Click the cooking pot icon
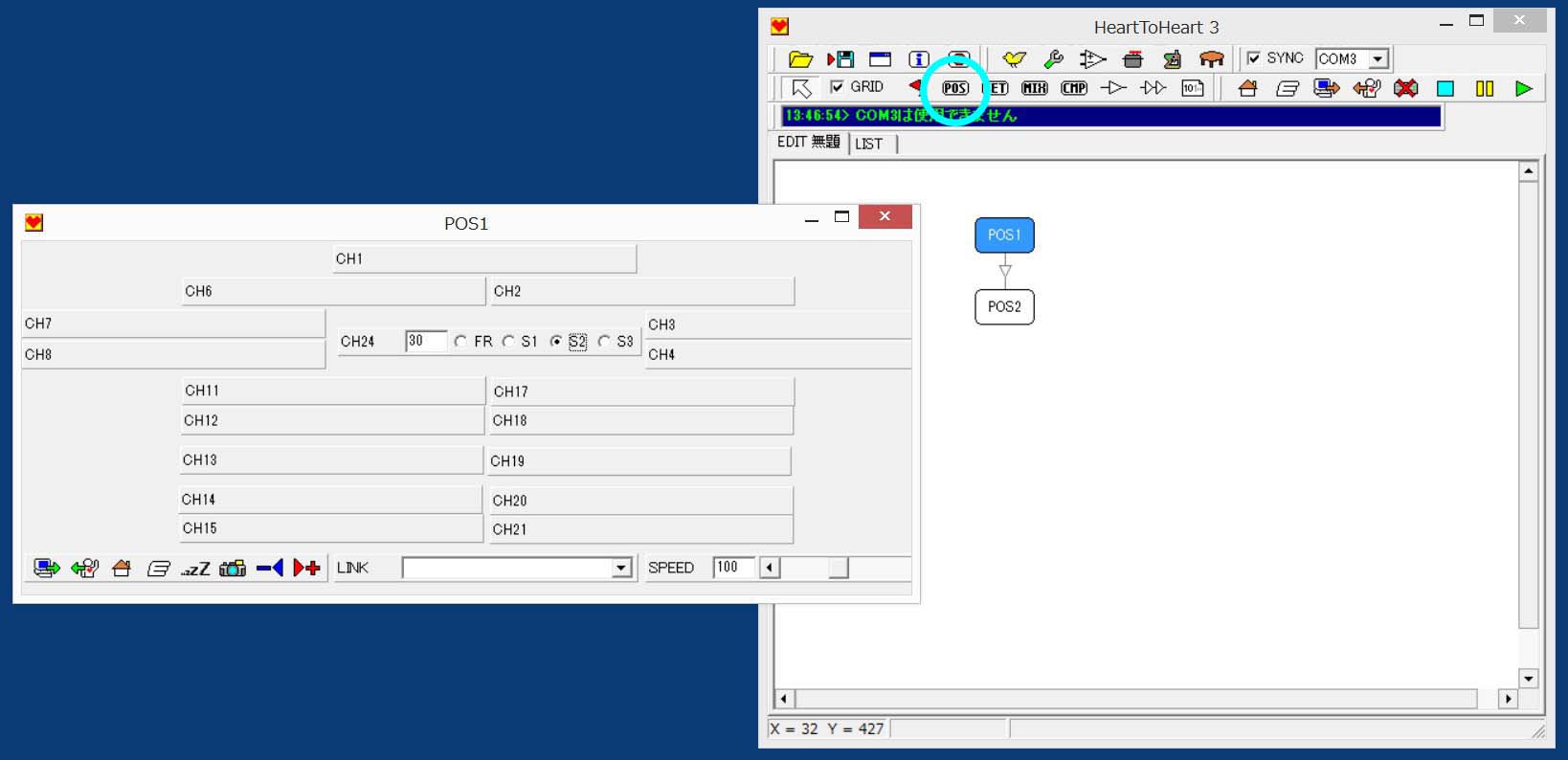Image resolution: width=1568 pixels, height=760 pixels. pos(1132,59)
